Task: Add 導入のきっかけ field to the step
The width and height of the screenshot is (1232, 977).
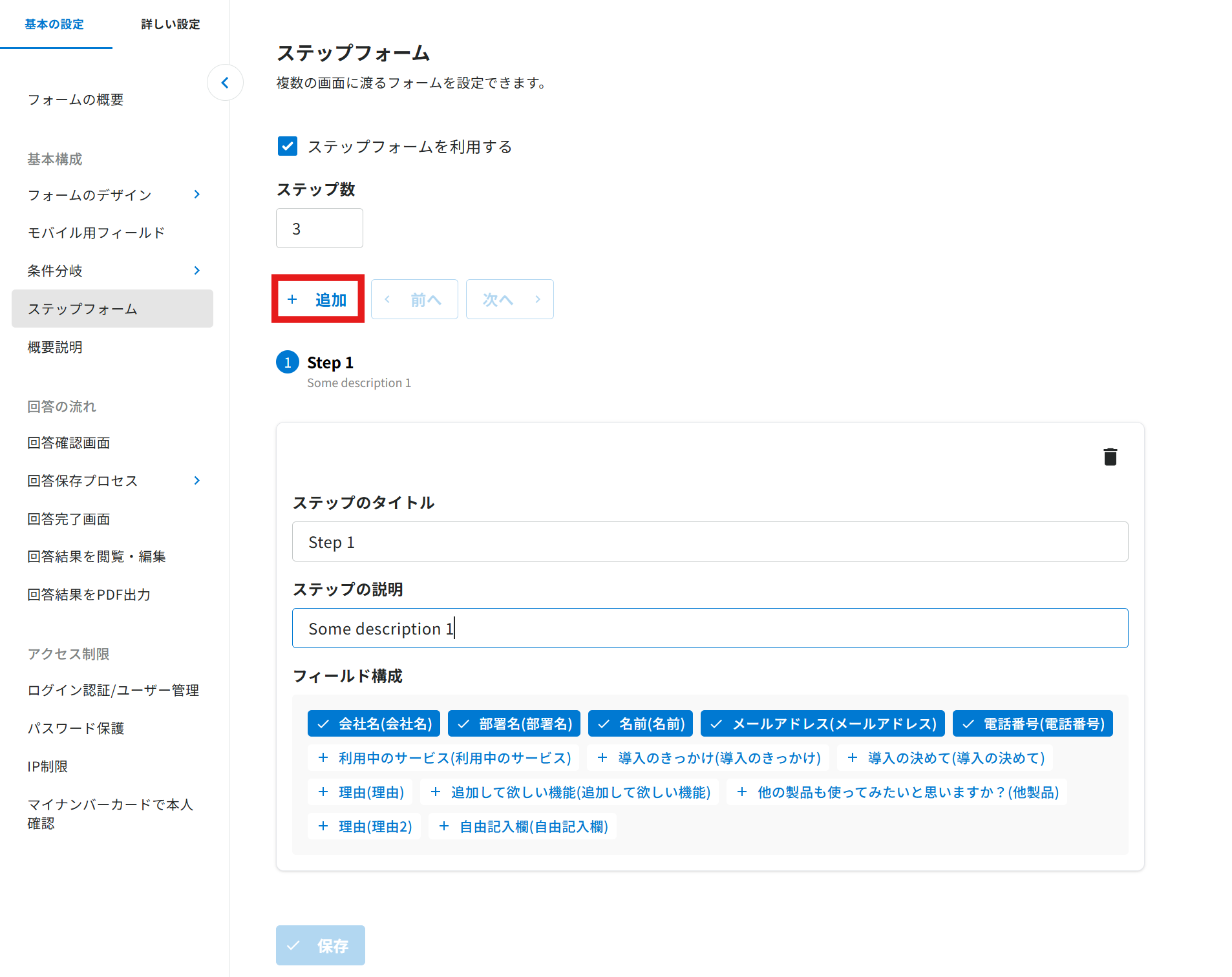Action: point(708,758)
